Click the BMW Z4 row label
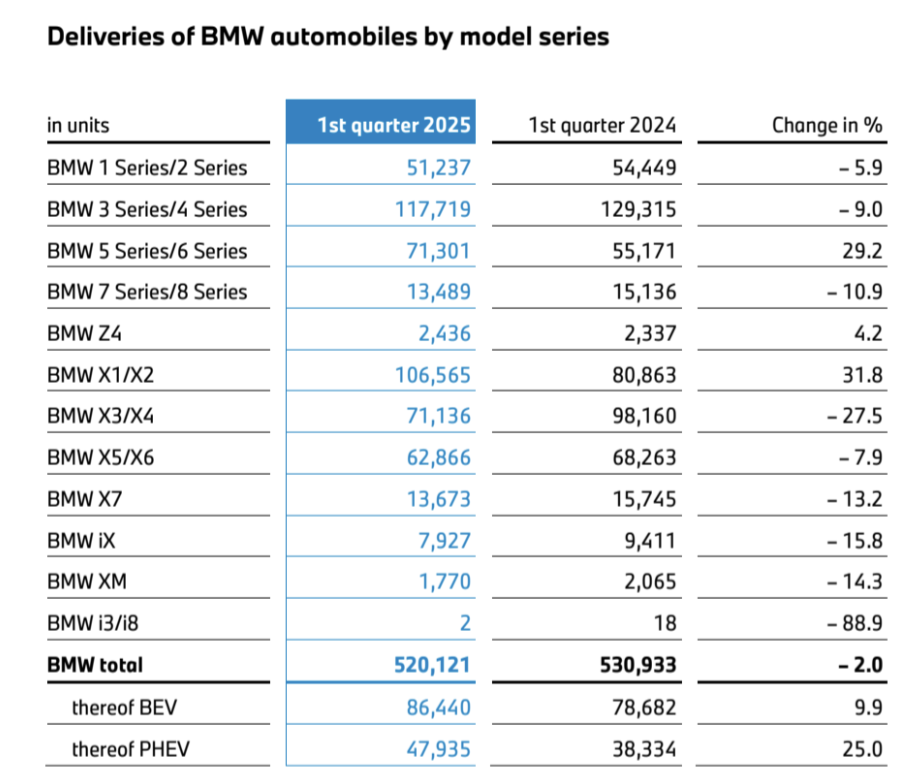Image resolution: width=908 pixels, height=780 pixels. tap(85, 334)
